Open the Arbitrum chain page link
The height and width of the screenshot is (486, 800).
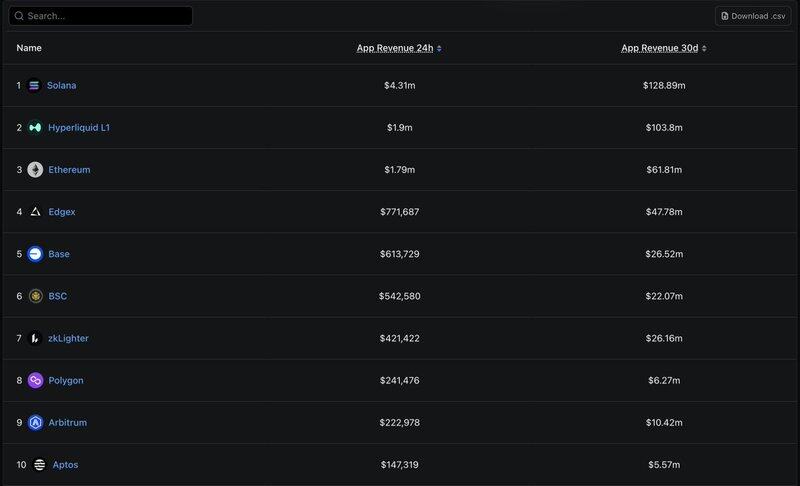pos(67,422)
